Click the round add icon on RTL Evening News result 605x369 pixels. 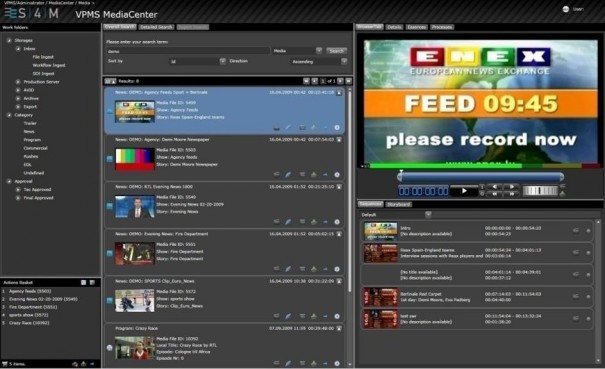(x=337, y=222)
